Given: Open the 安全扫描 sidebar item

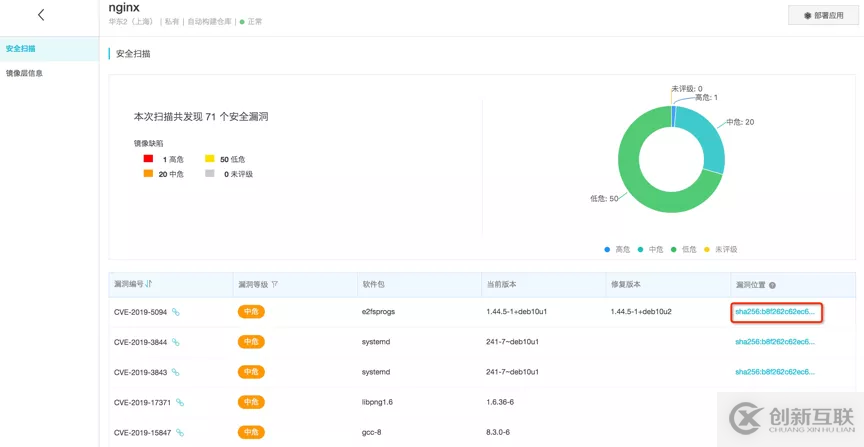Looking at the screenshot, I should pos(49,49).
